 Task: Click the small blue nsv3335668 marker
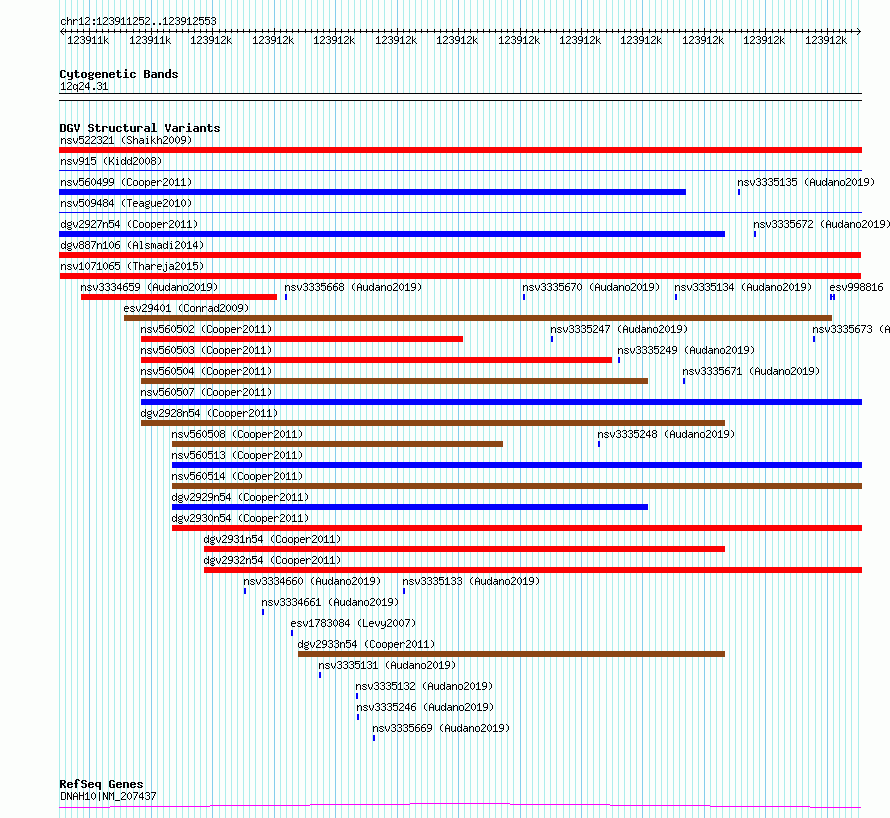286,297
